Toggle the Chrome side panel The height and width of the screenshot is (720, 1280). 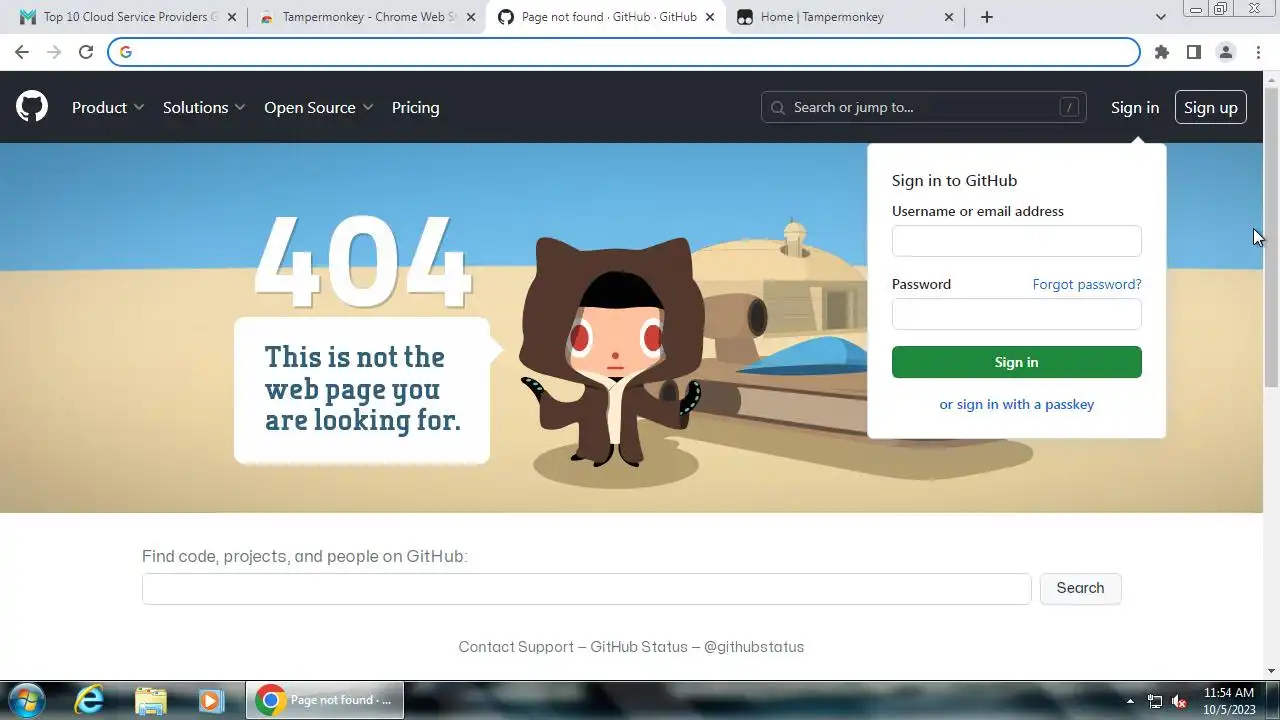(1193, 52)
